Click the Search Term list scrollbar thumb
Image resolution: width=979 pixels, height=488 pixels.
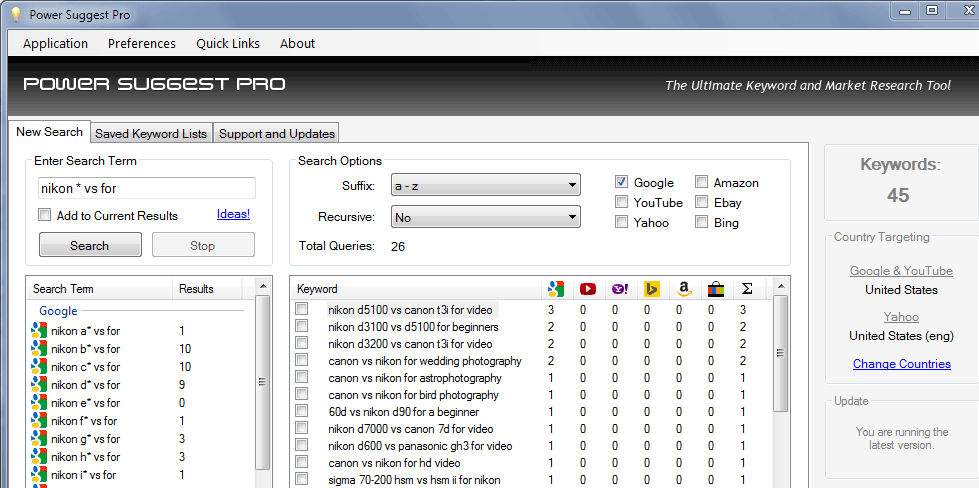(x=263, y=382)
